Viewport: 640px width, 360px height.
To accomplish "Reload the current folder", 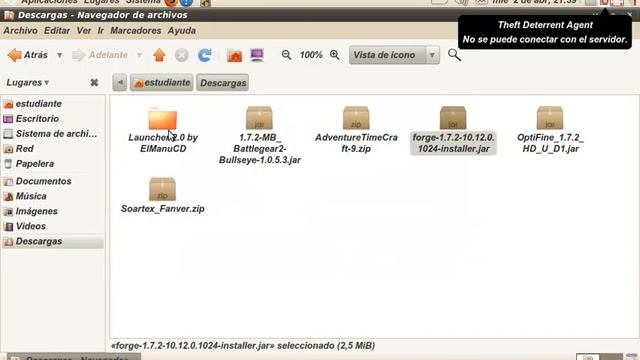I will 204,55.
